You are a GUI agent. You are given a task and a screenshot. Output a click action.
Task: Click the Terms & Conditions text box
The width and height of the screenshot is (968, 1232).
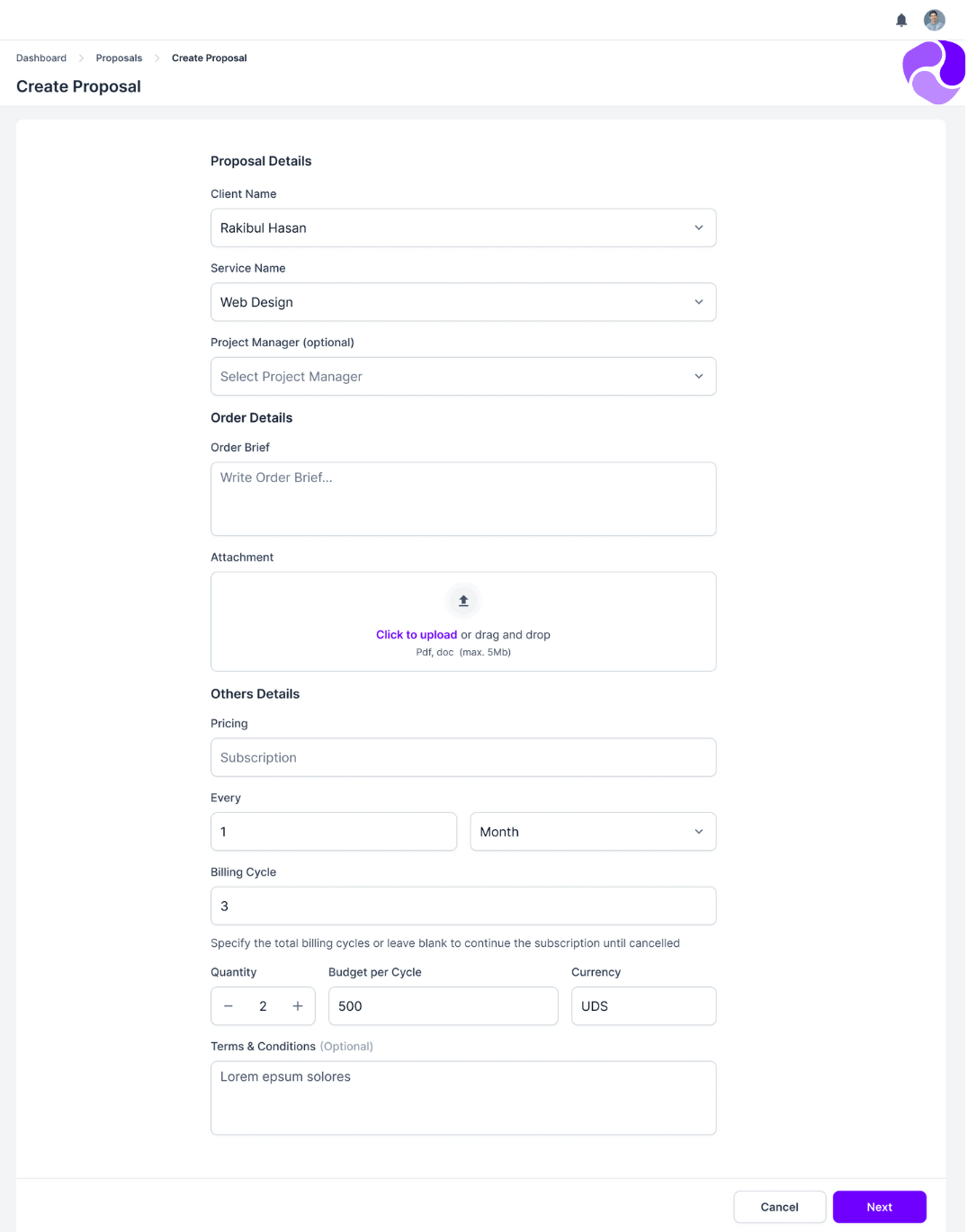(x=463, y=1097)
